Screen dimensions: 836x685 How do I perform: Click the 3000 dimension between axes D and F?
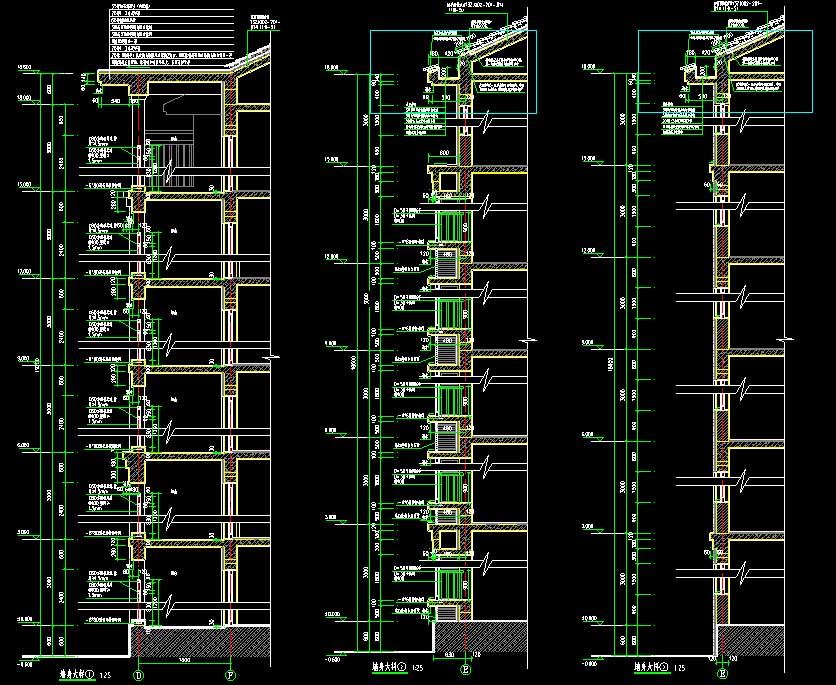pyautogui.click(x=185, y=661)
